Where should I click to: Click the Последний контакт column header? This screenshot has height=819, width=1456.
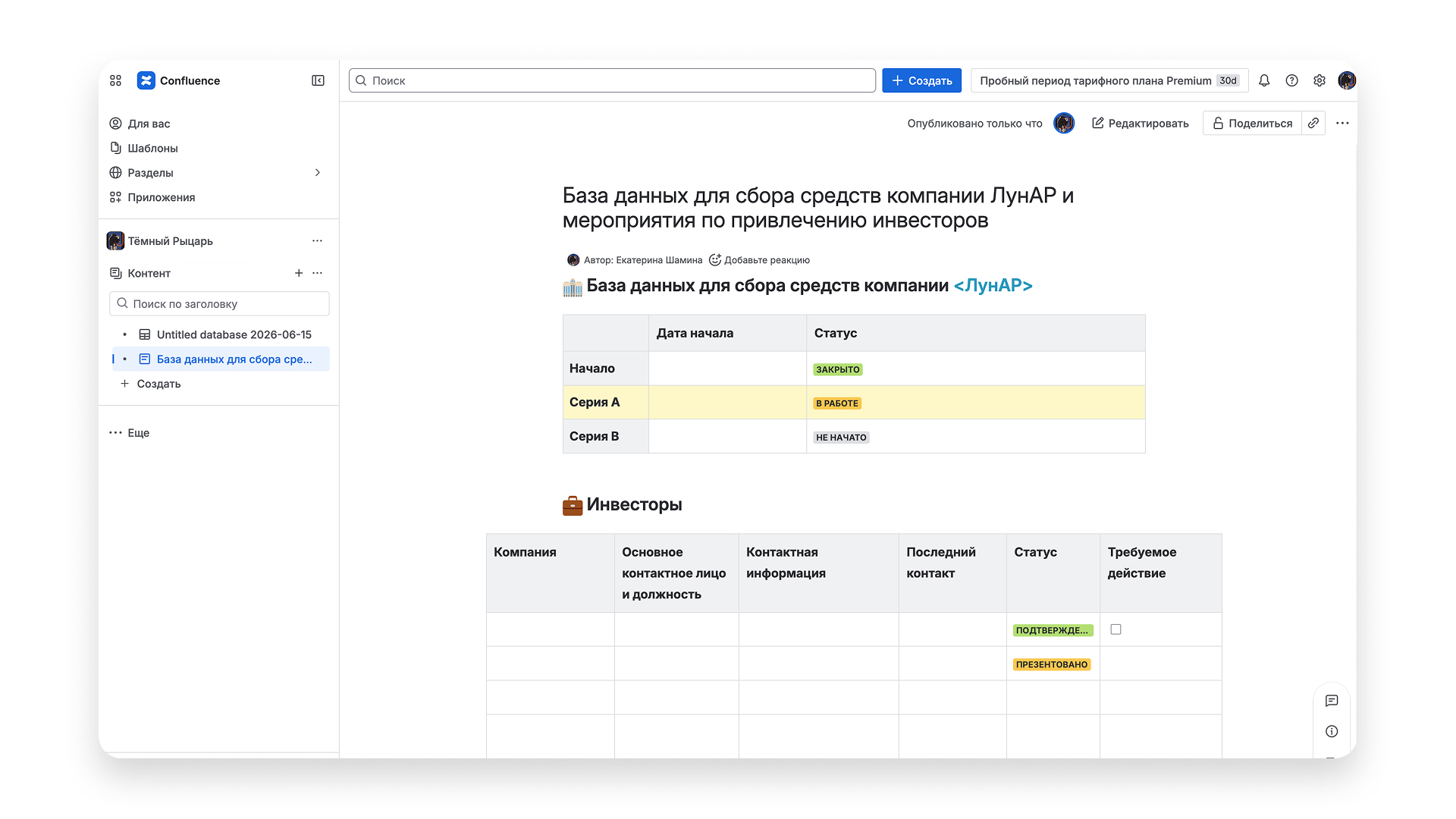coord(952,573)
